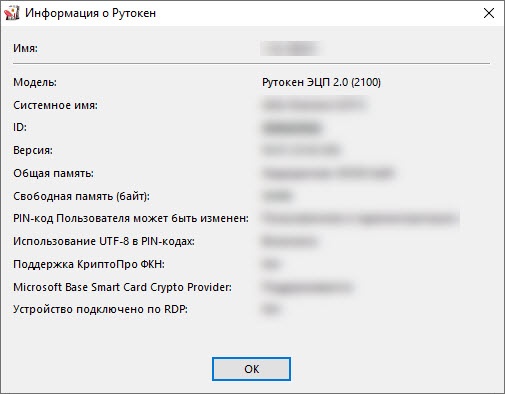Click 'Поддержка КриптоПро ФКН:' label
The height and width of the screenshot is (394, 505).
coord(89,264)
